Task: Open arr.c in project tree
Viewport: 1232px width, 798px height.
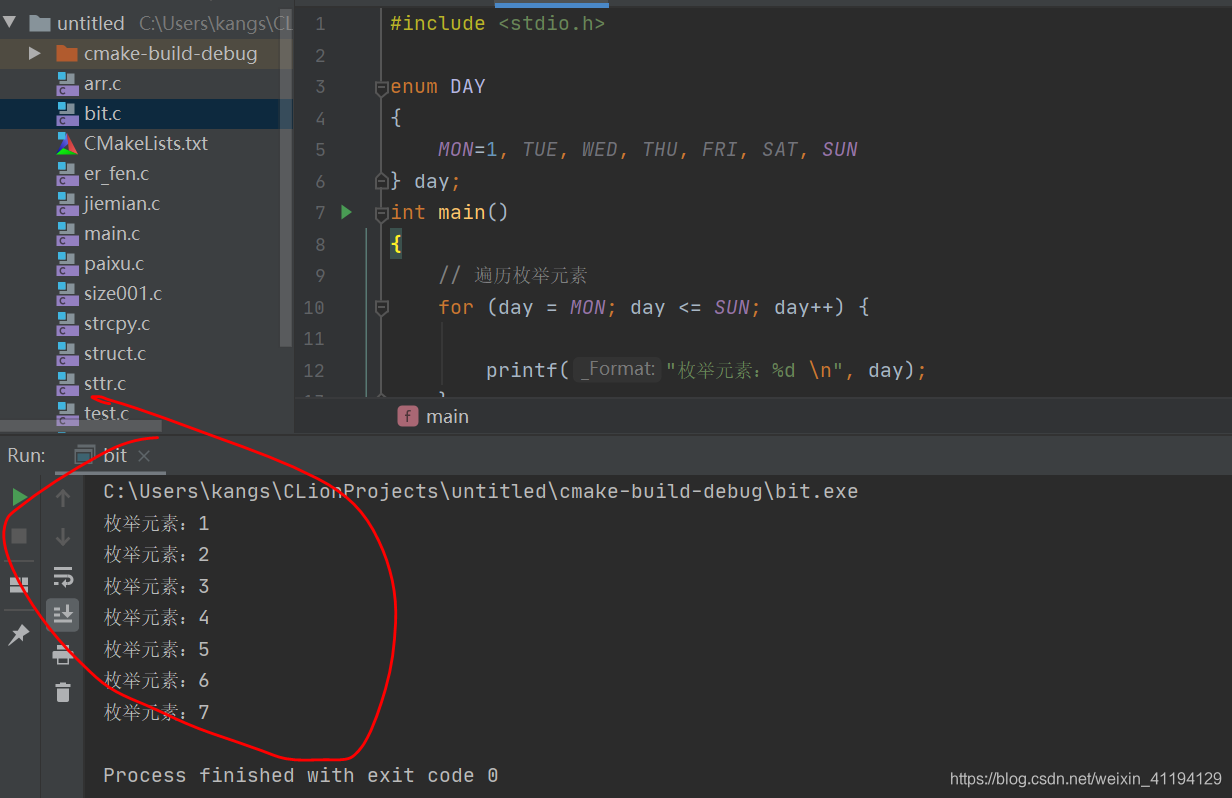Action: [x=102, y=83]
